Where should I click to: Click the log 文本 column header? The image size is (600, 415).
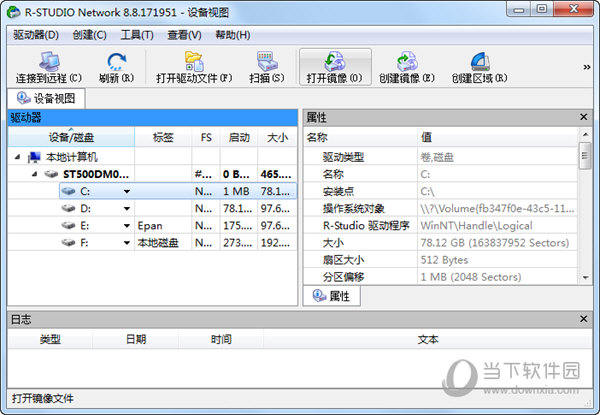428,339
